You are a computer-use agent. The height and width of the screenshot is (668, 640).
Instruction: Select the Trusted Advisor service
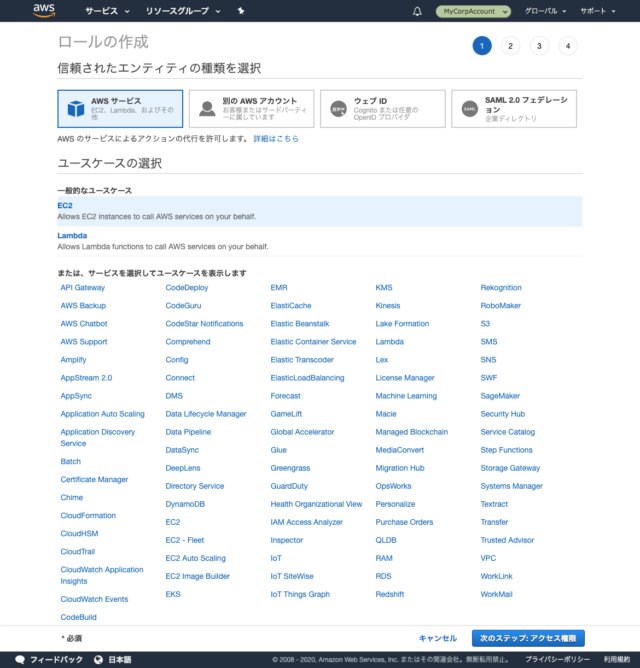click(x=507, y=540)
